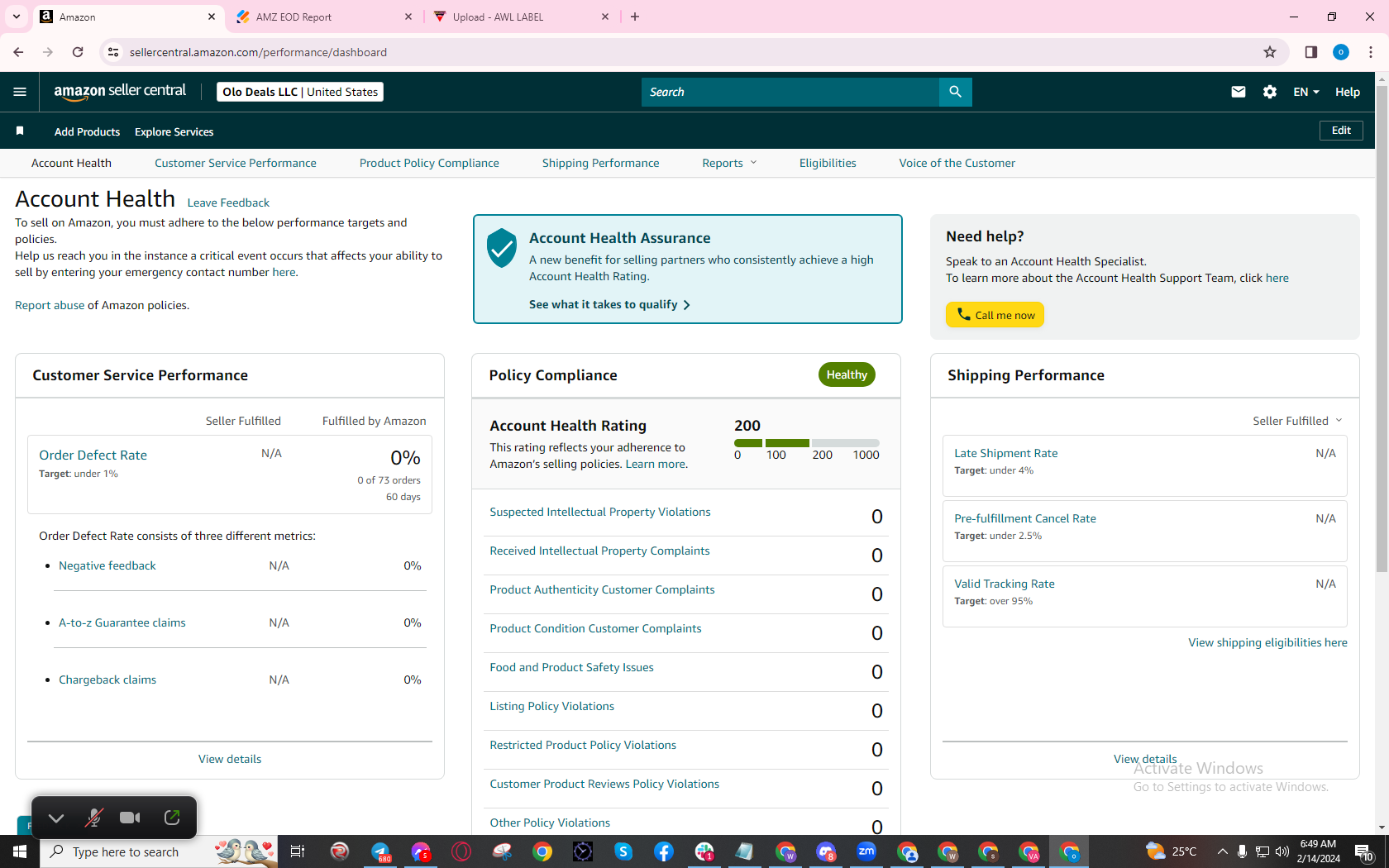Switch to the Account Health tab
Image resolution: width=1389 pixels, height=868 pixels.
[x=71, y=163]
